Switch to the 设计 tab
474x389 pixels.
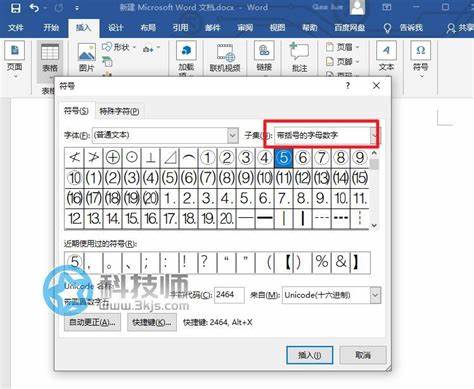115,28
